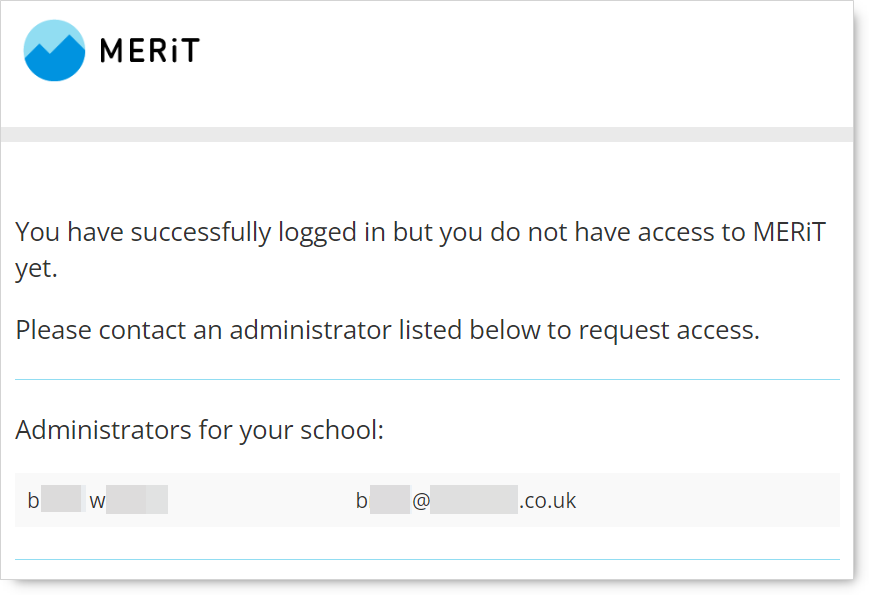
Task: Click the black bar at the window bottom
Action: click(427, 587)
